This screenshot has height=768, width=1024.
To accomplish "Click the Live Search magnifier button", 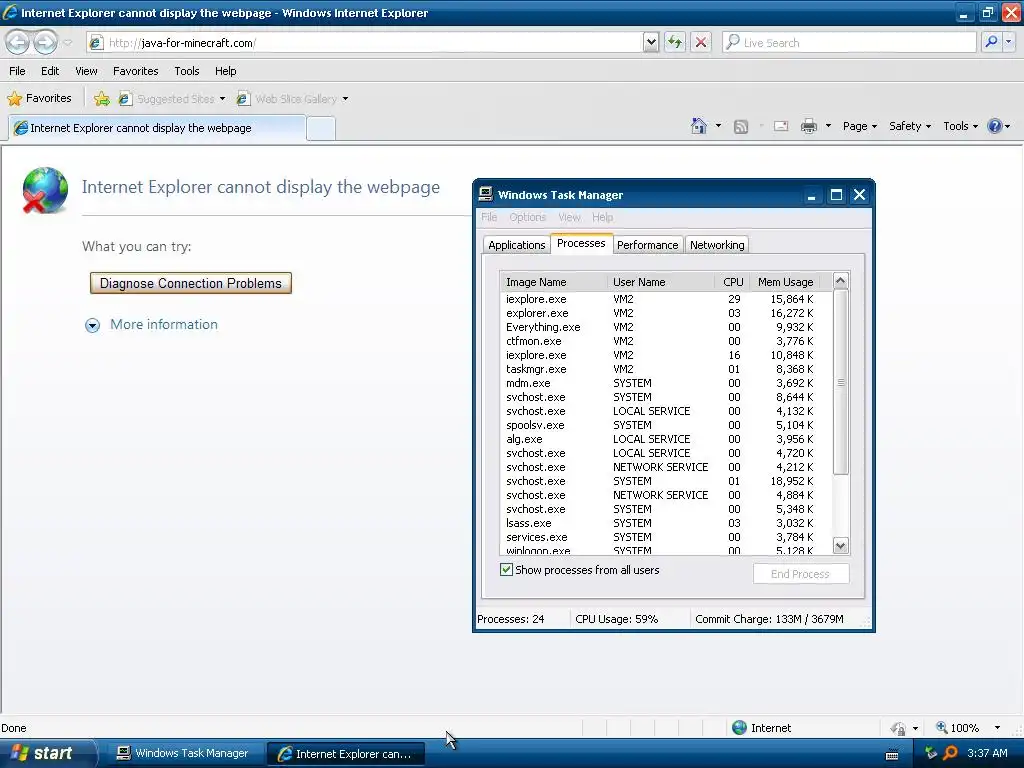I will click(x=991, y=42).
